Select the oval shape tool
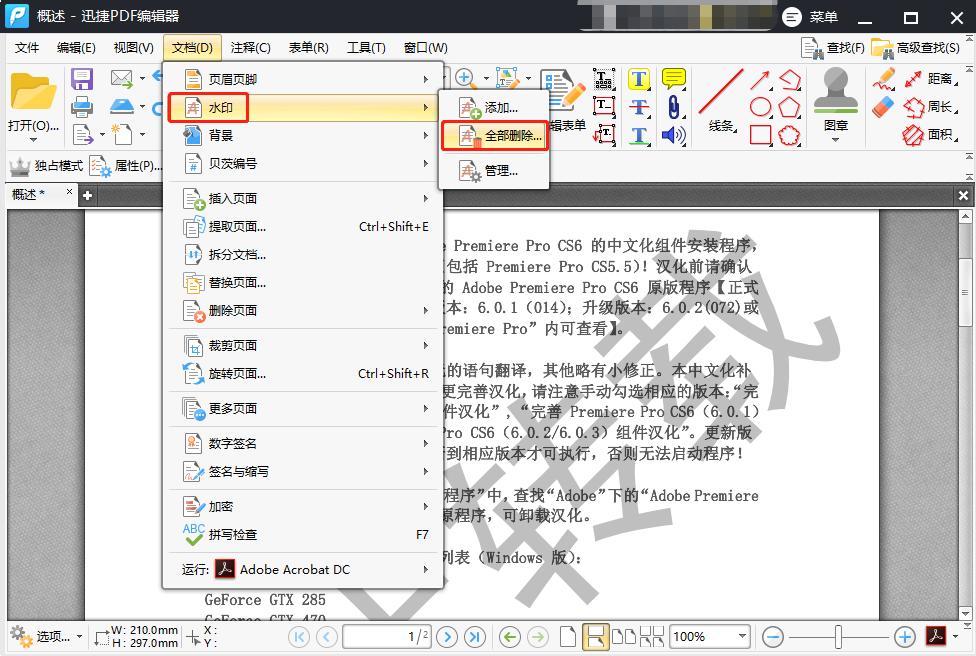The image size is (976, 656). (x=761, y=107)
